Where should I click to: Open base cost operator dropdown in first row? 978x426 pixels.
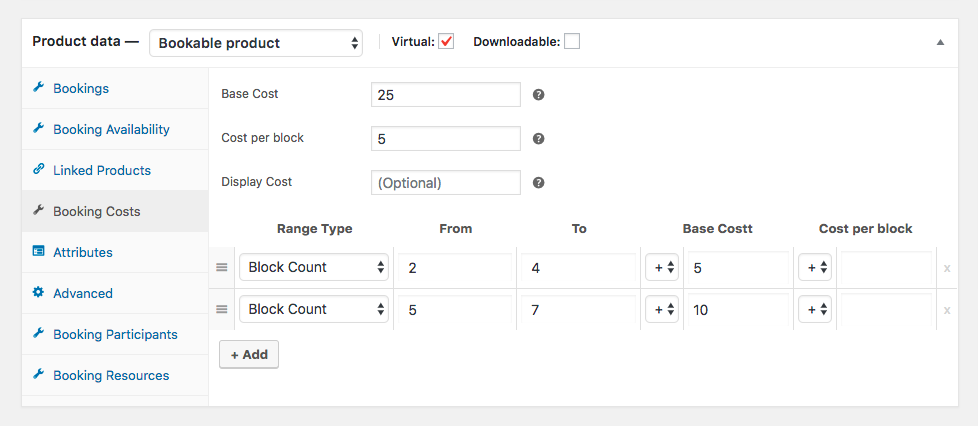point(662,267)
